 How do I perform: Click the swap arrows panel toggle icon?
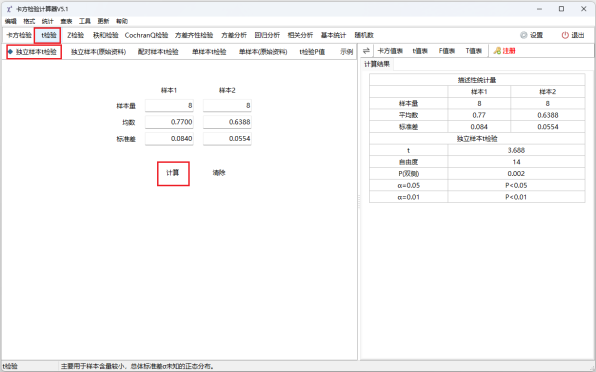[x=366, y=51]
